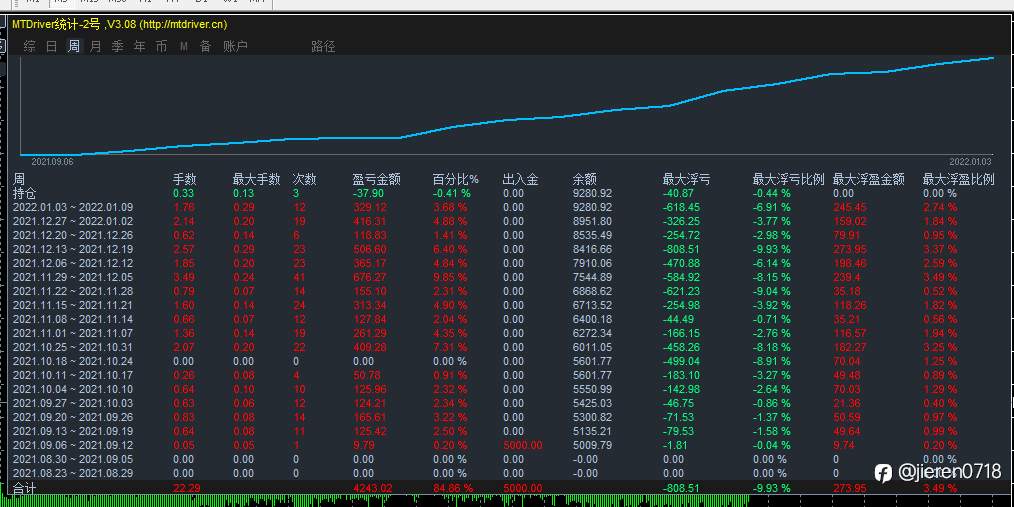
Task: Click the 最大手数 column header
Action: coord(257,179)
